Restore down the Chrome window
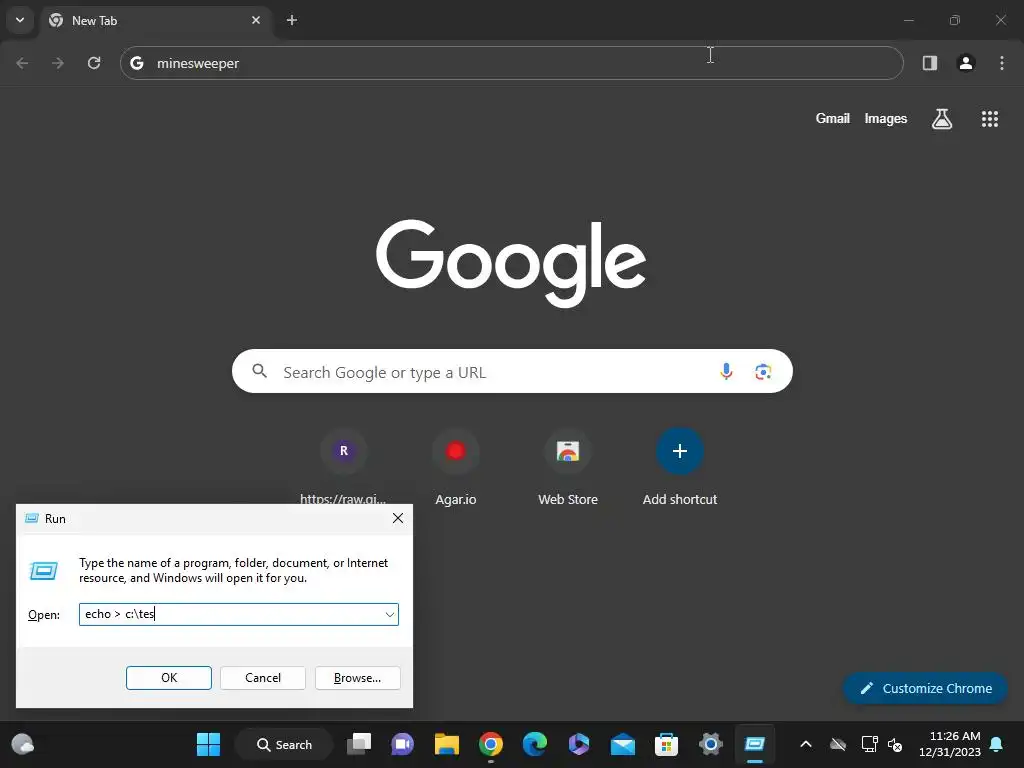1024x768 pixels. 954,20
